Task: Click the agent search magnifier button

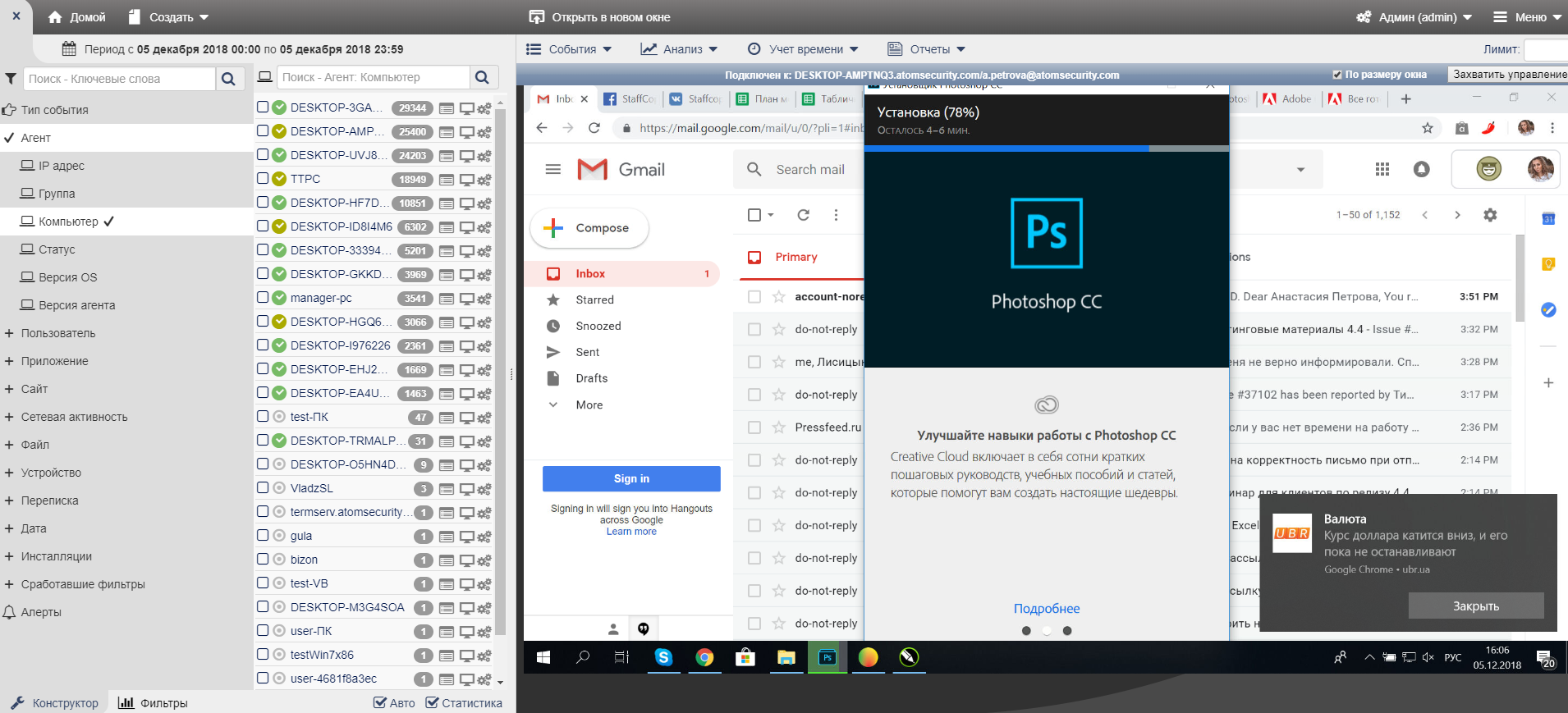Action: pyautogui.click(x=482, y=78)
